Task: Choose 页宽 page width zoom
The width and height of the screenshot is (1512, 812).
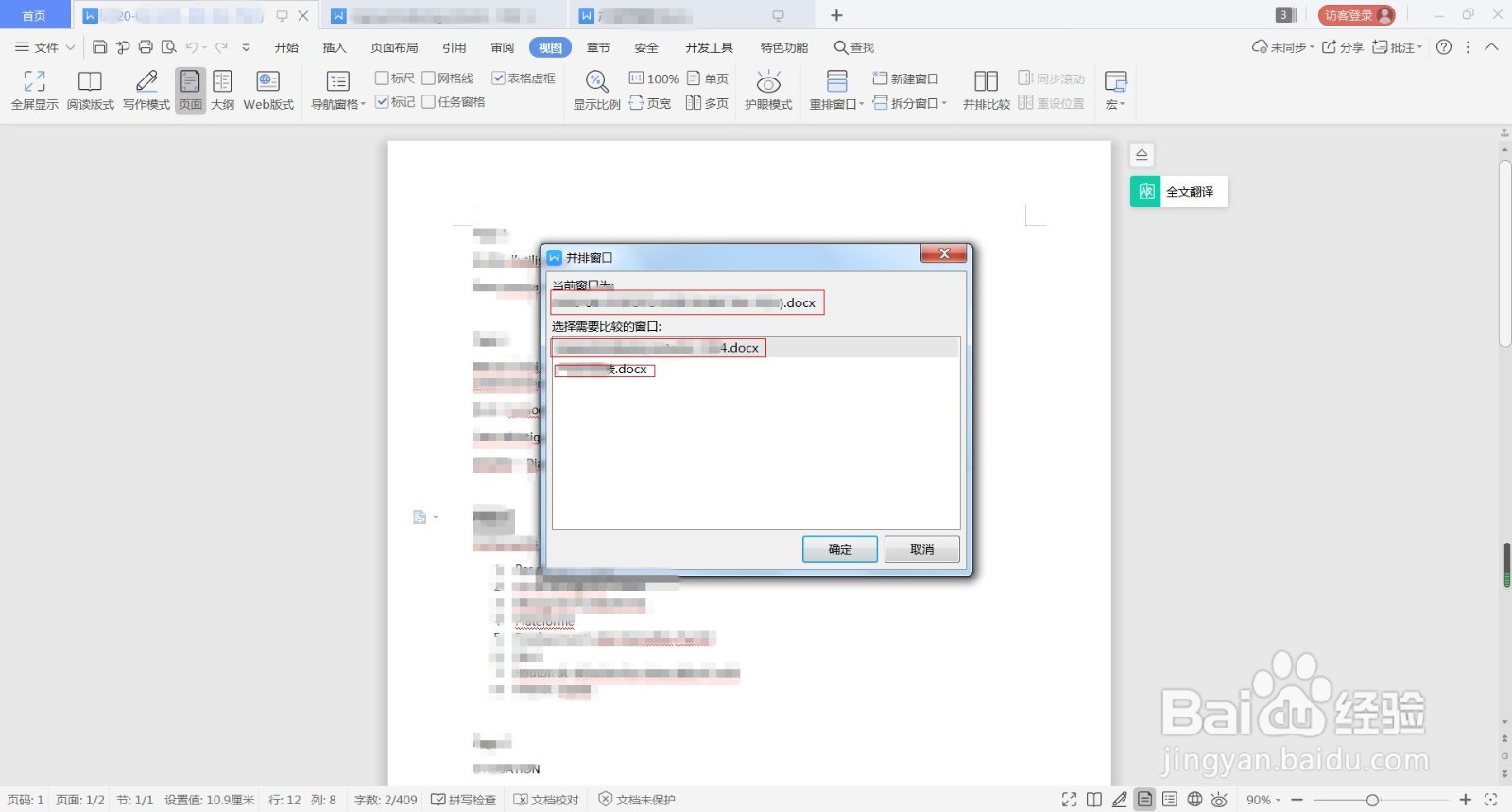Action: tap(650, 103)
